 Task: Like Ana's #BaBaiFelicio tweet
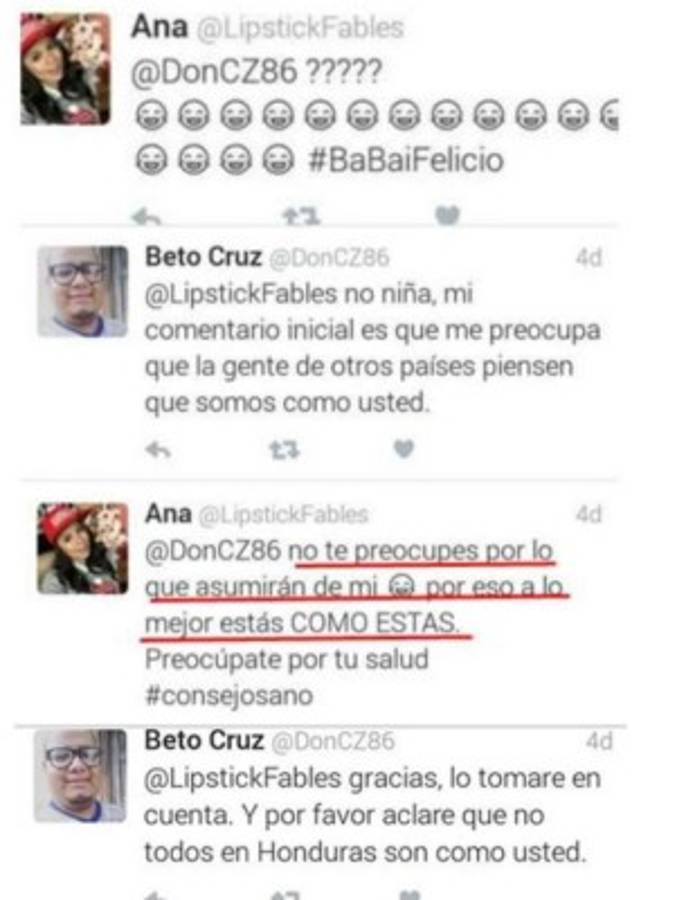click(448, 215)
